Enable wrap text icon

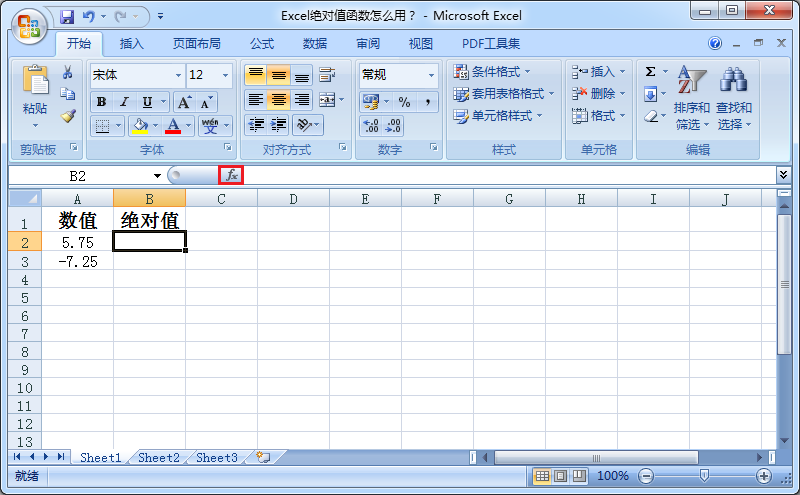click(327, 75)
